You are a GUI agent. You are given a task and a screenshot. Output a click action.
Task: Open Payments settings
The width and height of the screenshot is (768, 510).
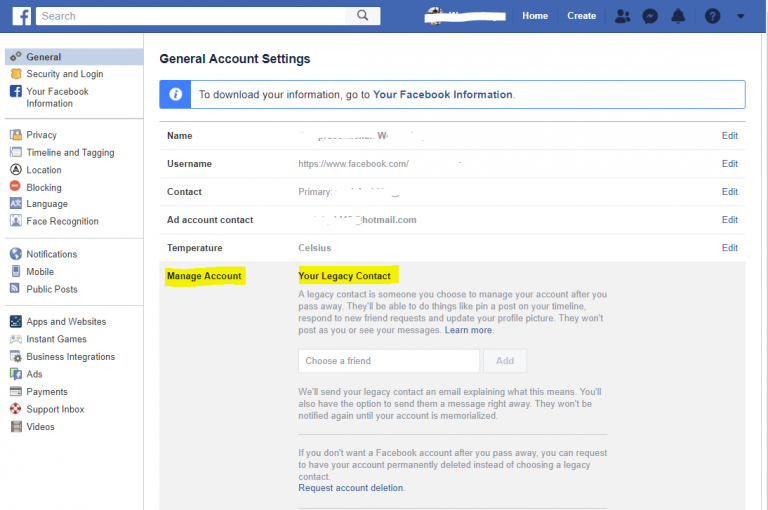coord(47,392)
